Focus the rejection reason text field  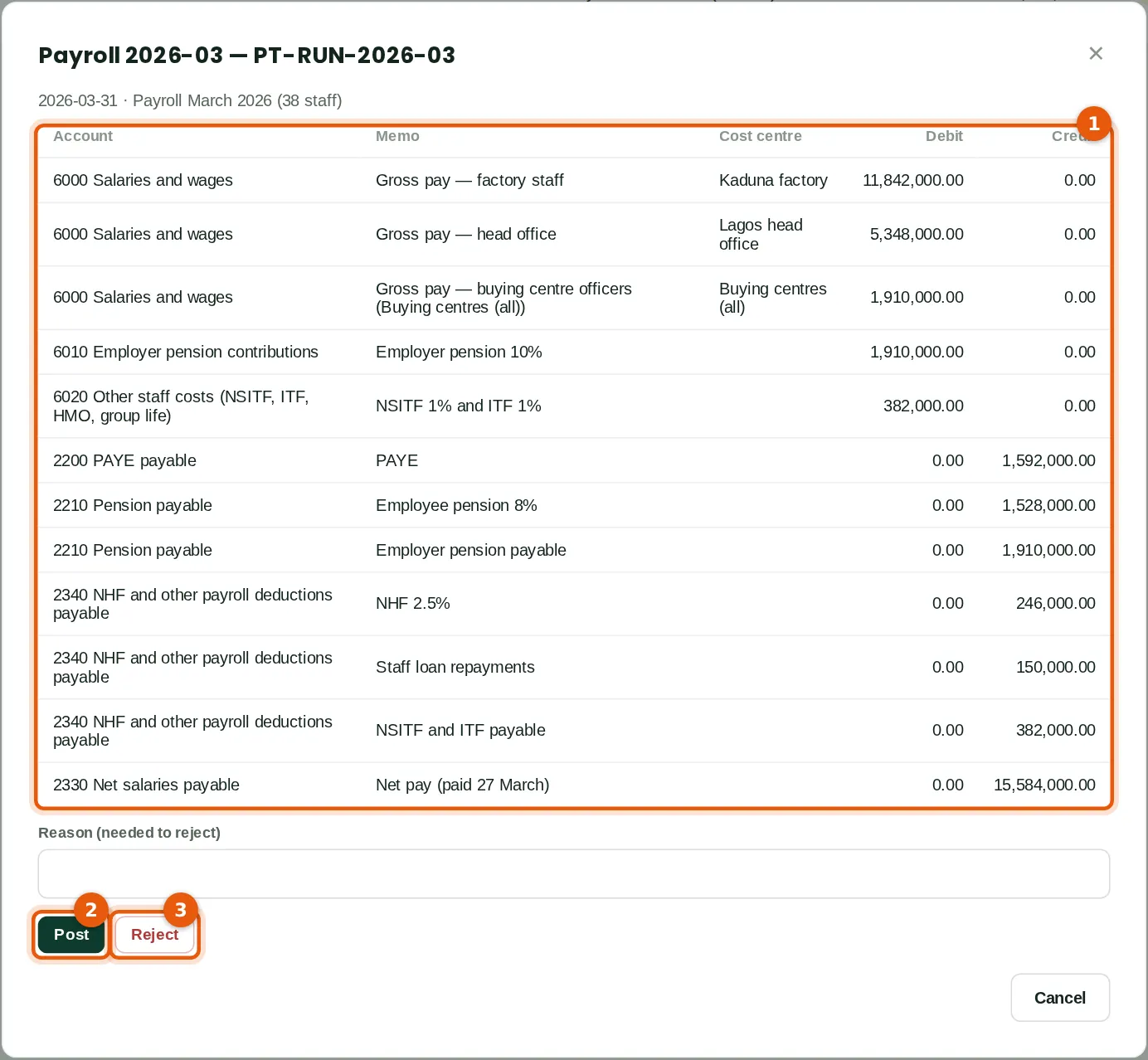pyautogui.click(x=574, y=873)
